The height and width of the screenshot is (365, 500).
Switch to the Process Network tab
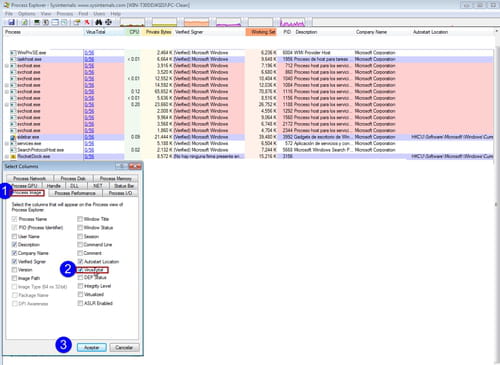point(29,178)
